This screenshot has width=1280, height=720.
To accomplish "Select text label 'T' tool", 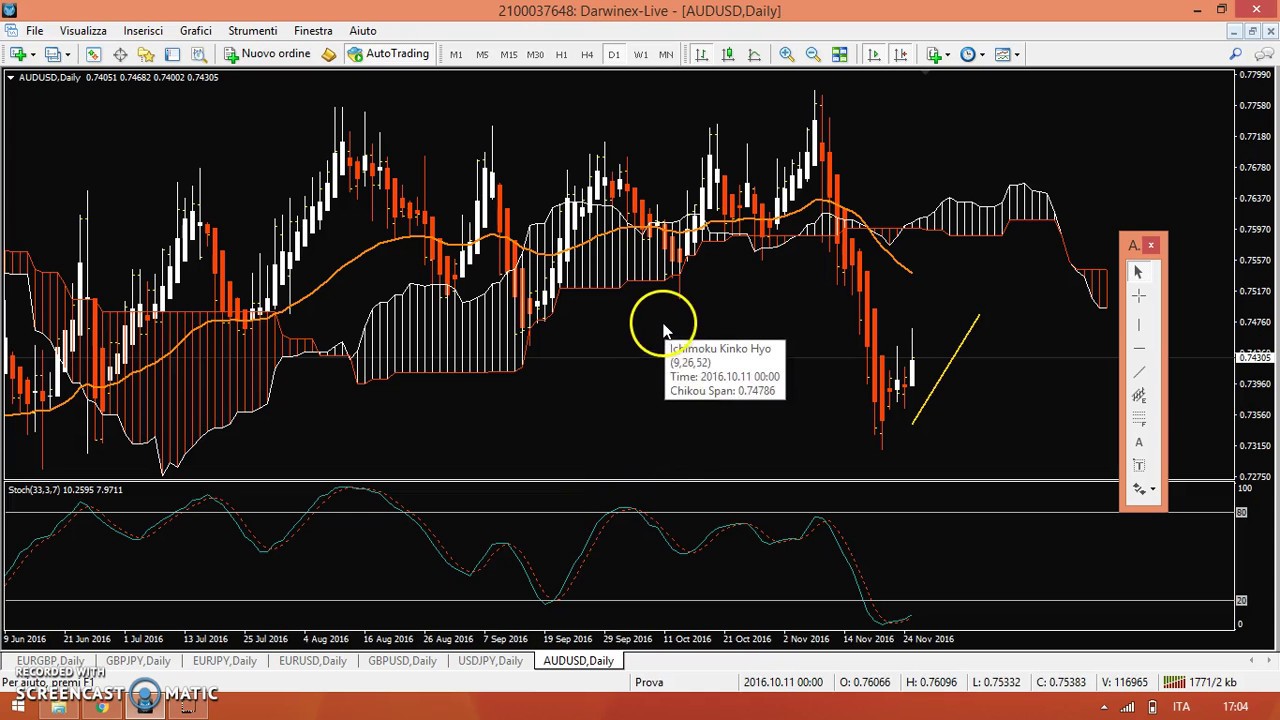I will pos(1138,466).
